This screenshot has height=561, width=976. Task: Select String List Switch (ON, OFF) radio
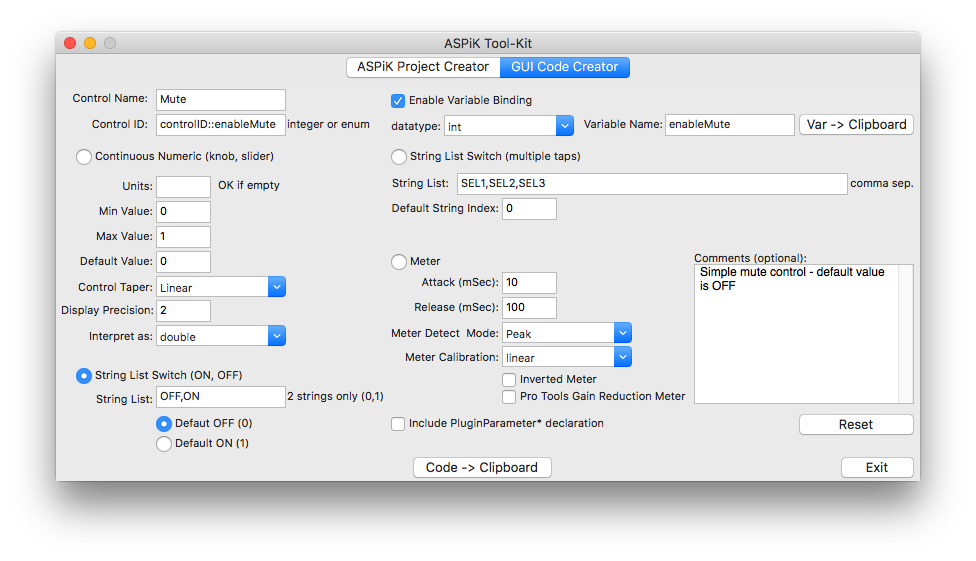pyautogui.click(x=83, y=376)
